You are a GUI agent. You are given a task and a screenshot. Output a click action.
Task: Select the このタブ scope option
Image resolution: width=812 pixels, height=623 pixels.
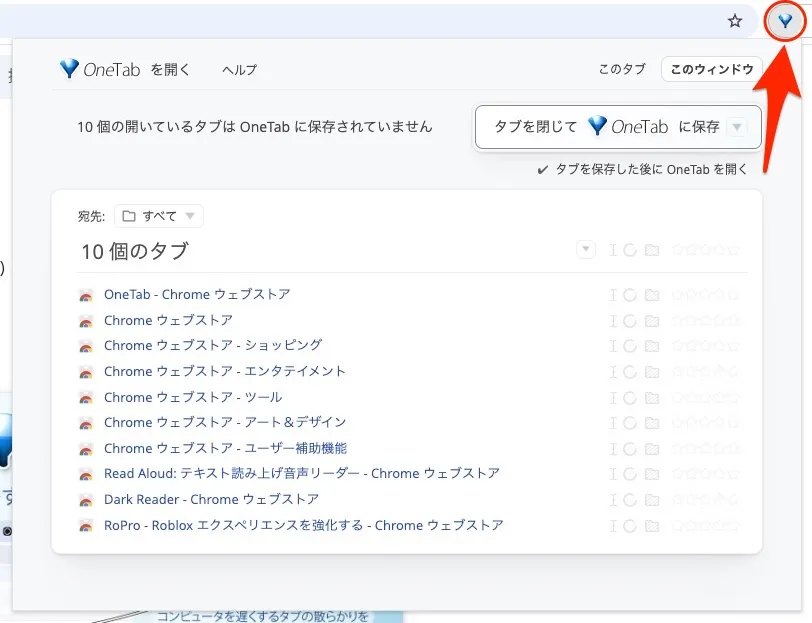pos(622,69)
